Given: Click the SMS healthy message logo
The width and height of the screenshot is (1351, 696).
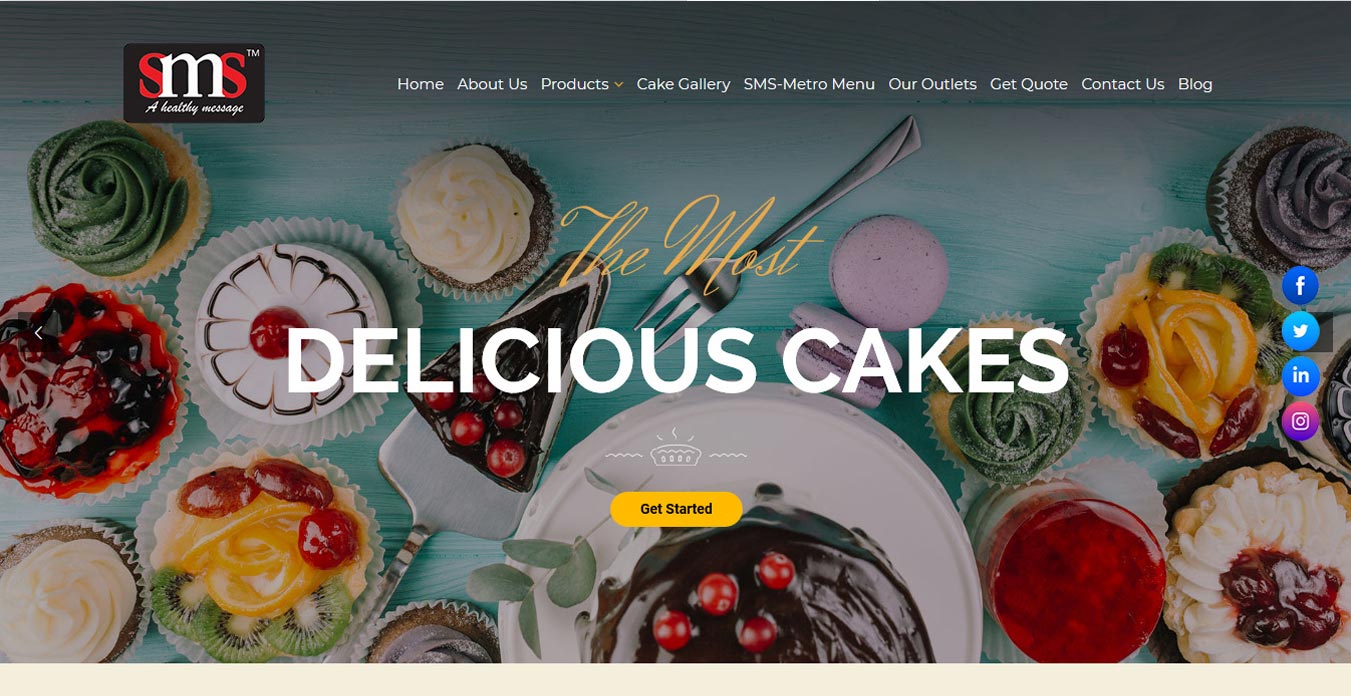Looking at the screenshot, I should pos(194,83).
